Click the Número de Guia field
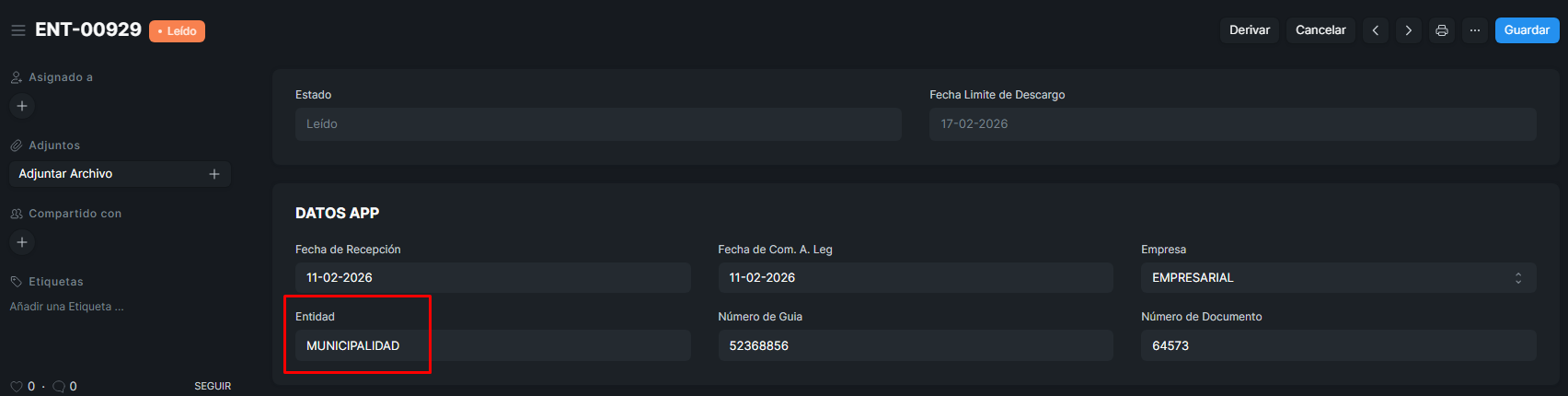The image size is (1568, 396). 915,346
